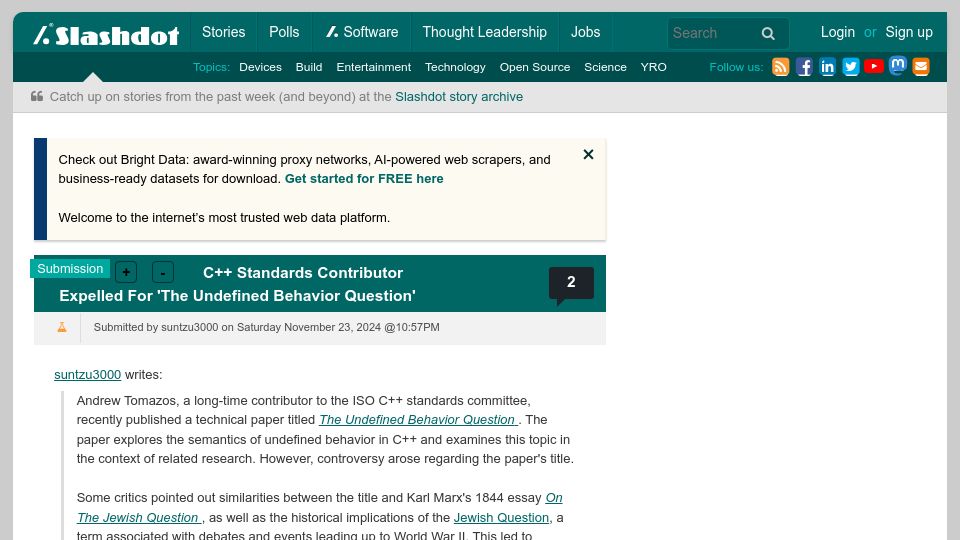Close the Bright Data banner
The width and height of the screenshot is (960, 540).
pos(588,154)
